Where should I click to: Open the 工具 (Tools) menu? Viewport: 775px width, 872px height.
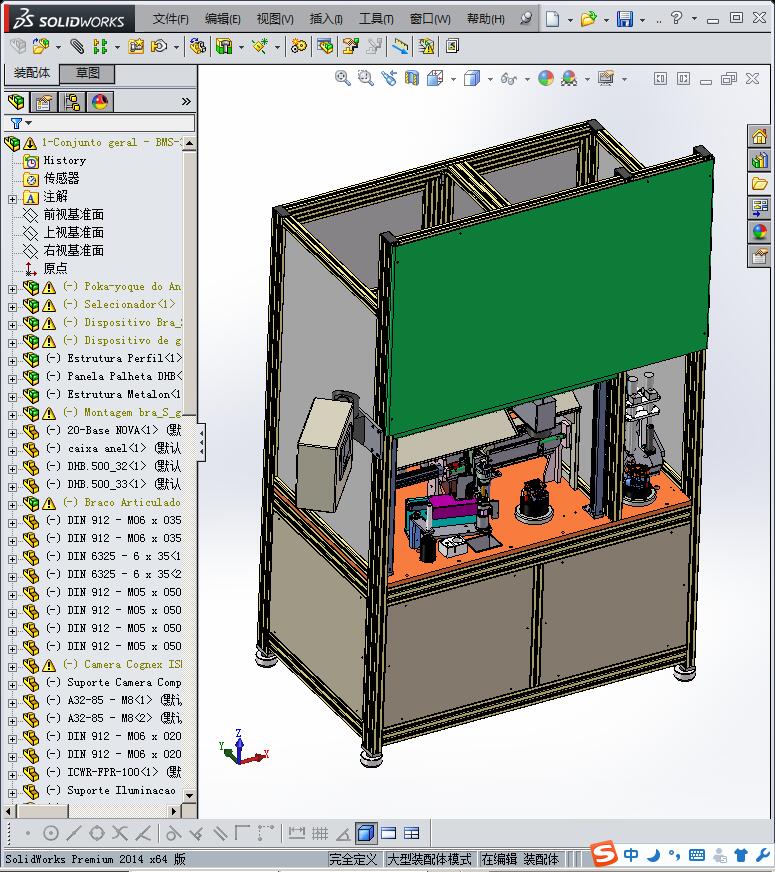tap(376, 19)
